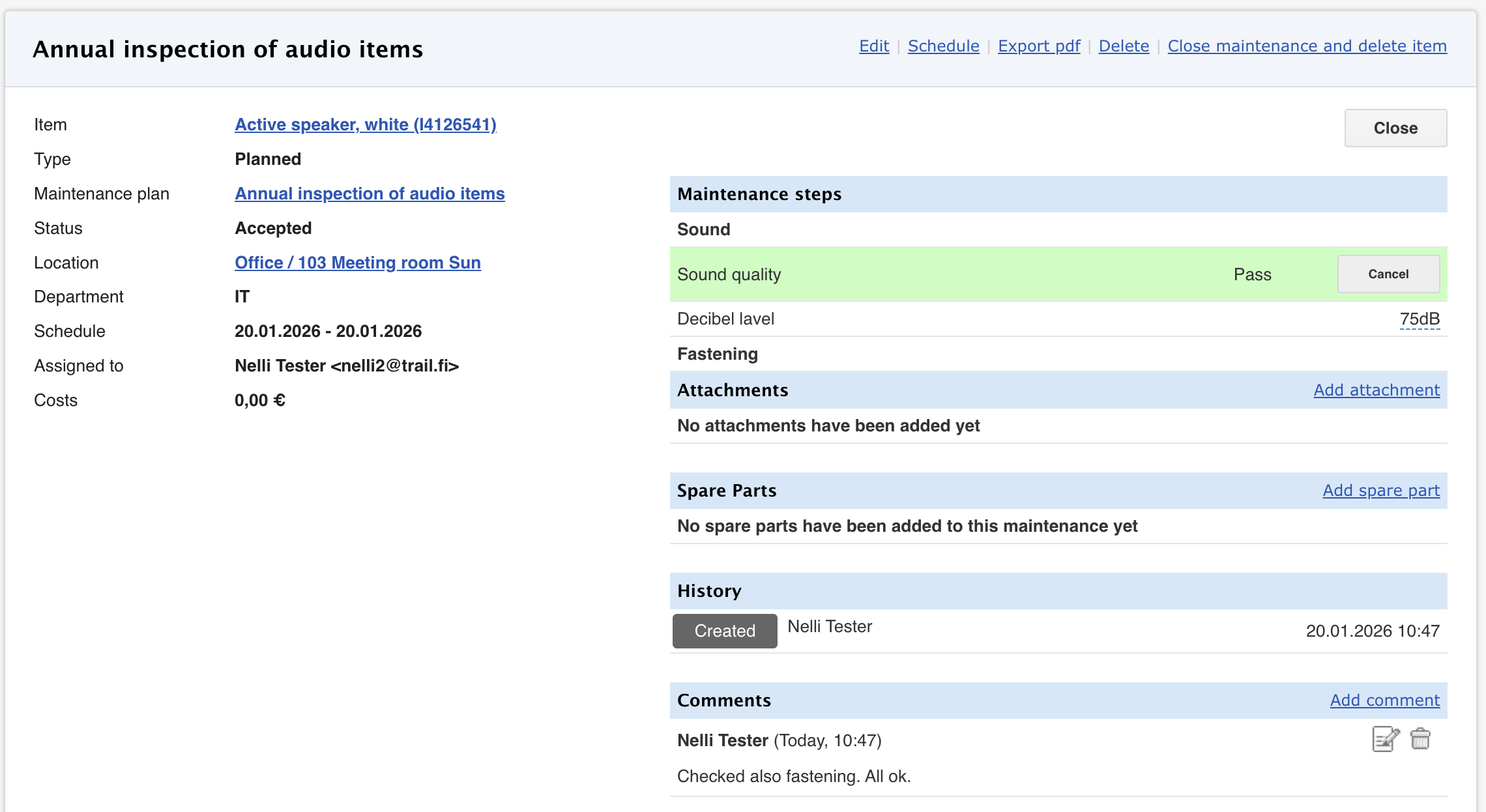
Task: Open the Edit link in header
Action: pos(873,46)
